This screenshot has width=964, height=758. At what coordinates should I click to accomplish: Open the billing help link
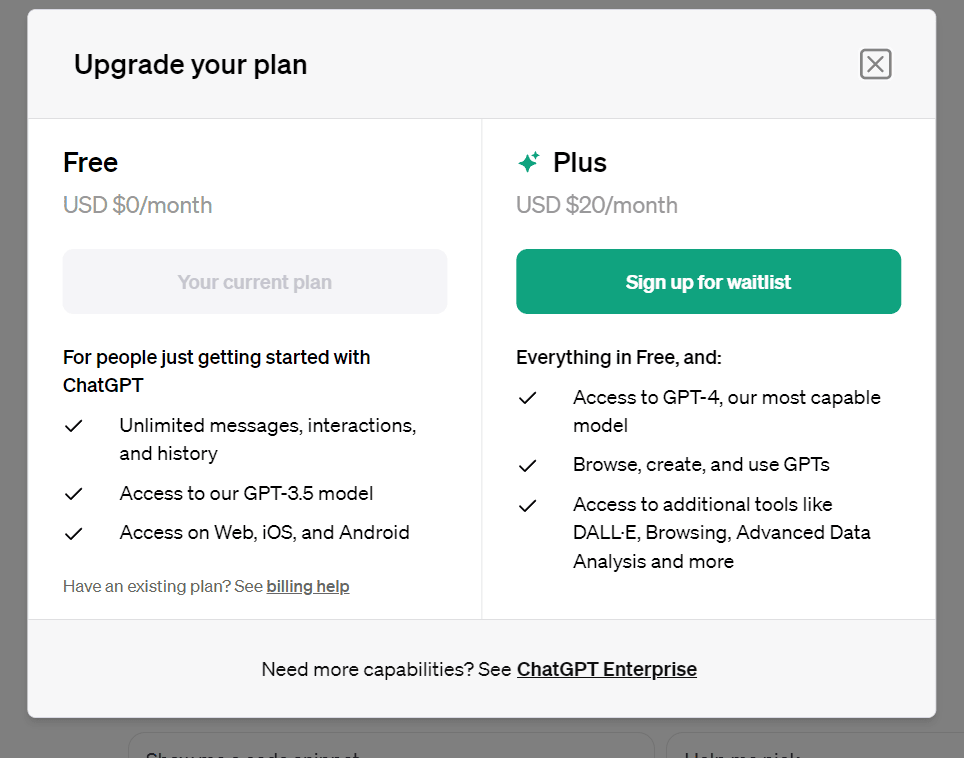click(x=308, y=587)
